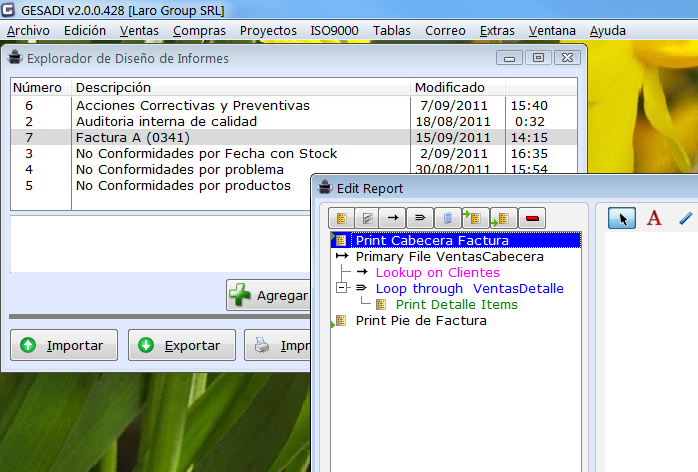This screenshot has height=472, width=698.
Task: Select Print Detalle Items tree item
Action: (x=456, y=305)
